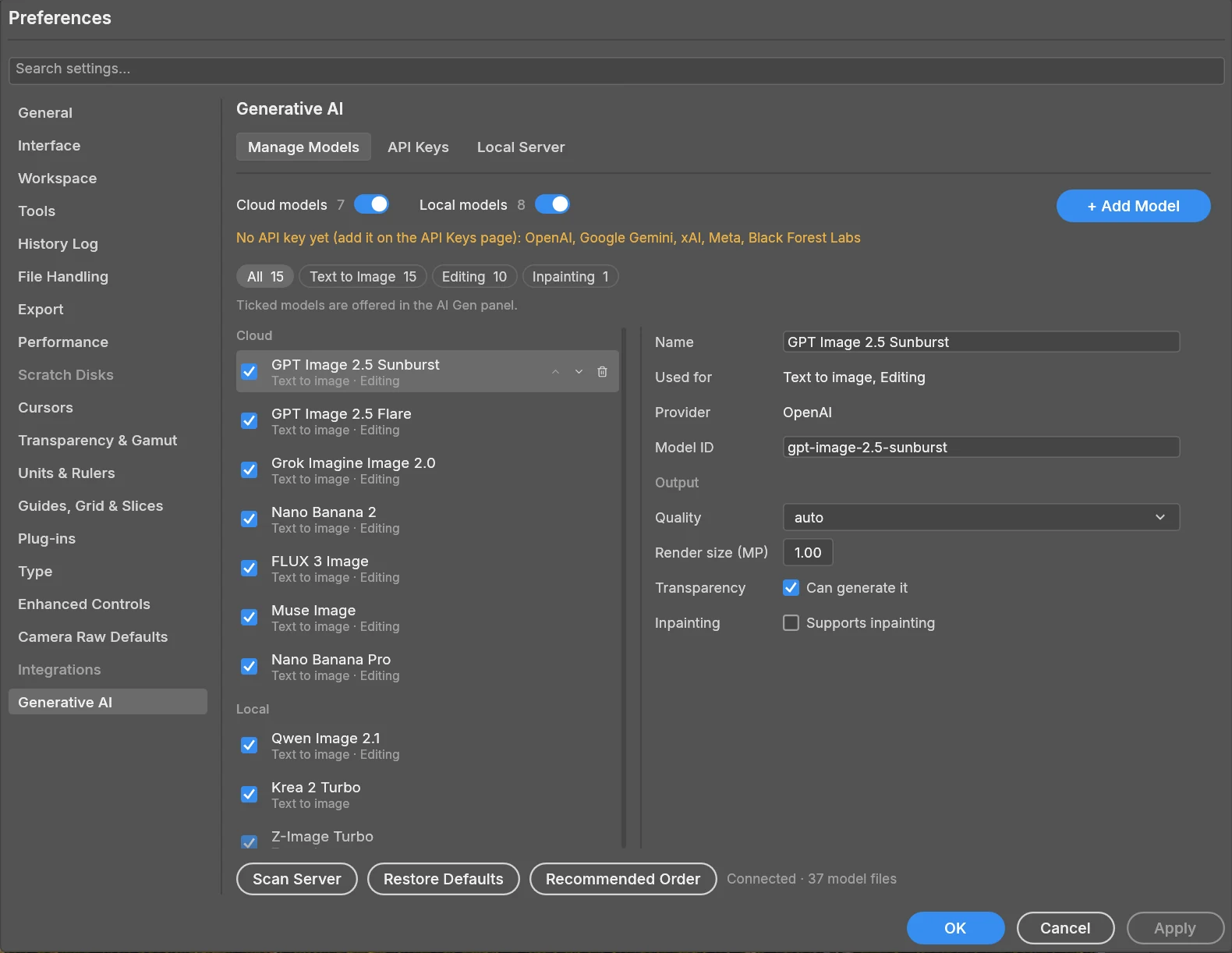Click in the Search settings field
Viewport: 1232px width, 953px height.
point(616,69)
